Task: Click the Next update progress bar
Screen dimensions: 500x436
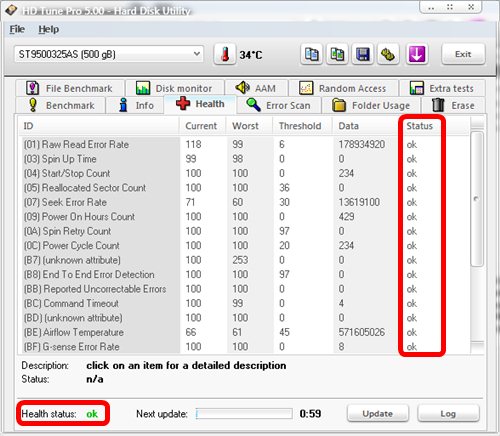Action: click(244, 414)
